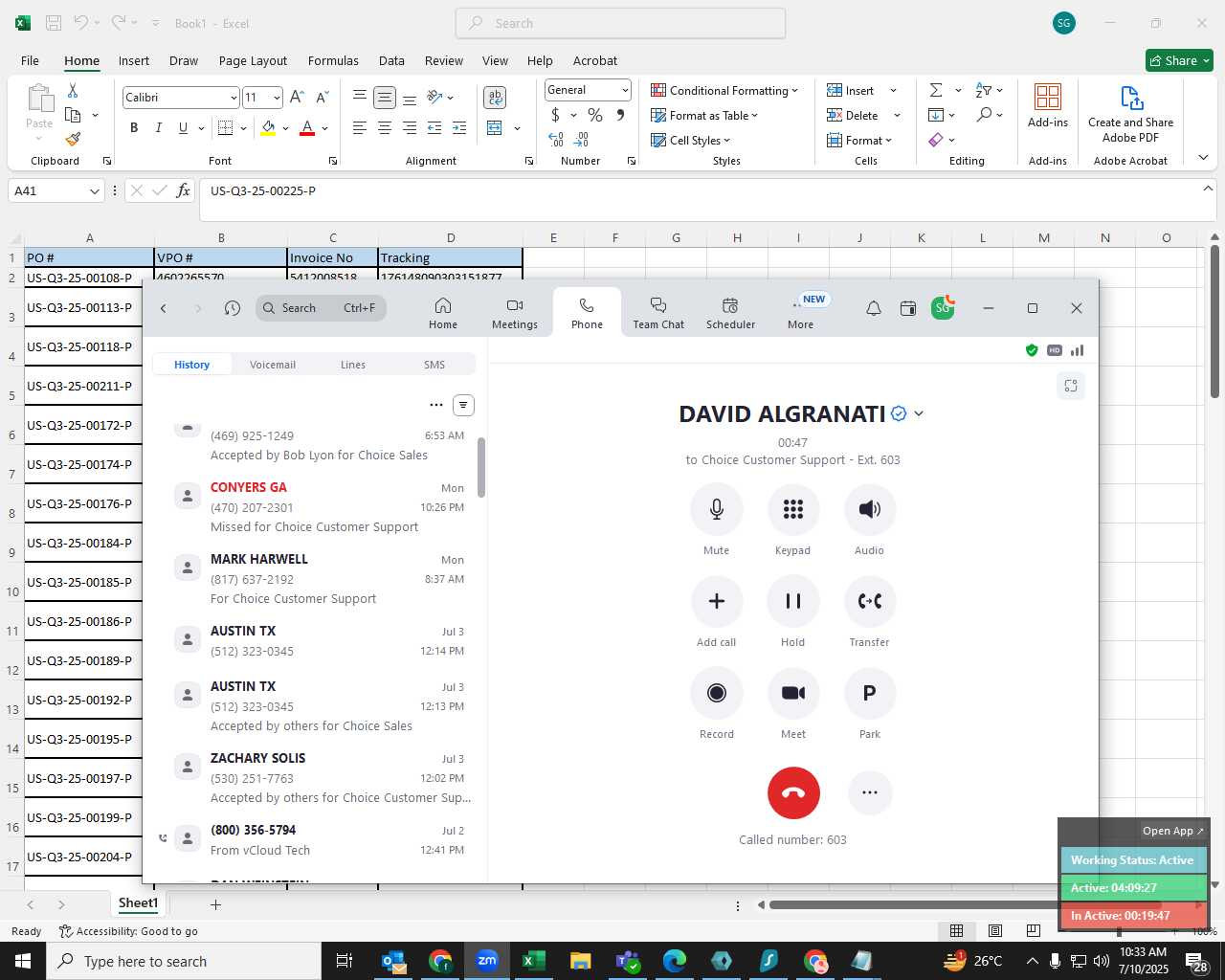Switch to SMS tab in Zoom Phone

[434, 365]
